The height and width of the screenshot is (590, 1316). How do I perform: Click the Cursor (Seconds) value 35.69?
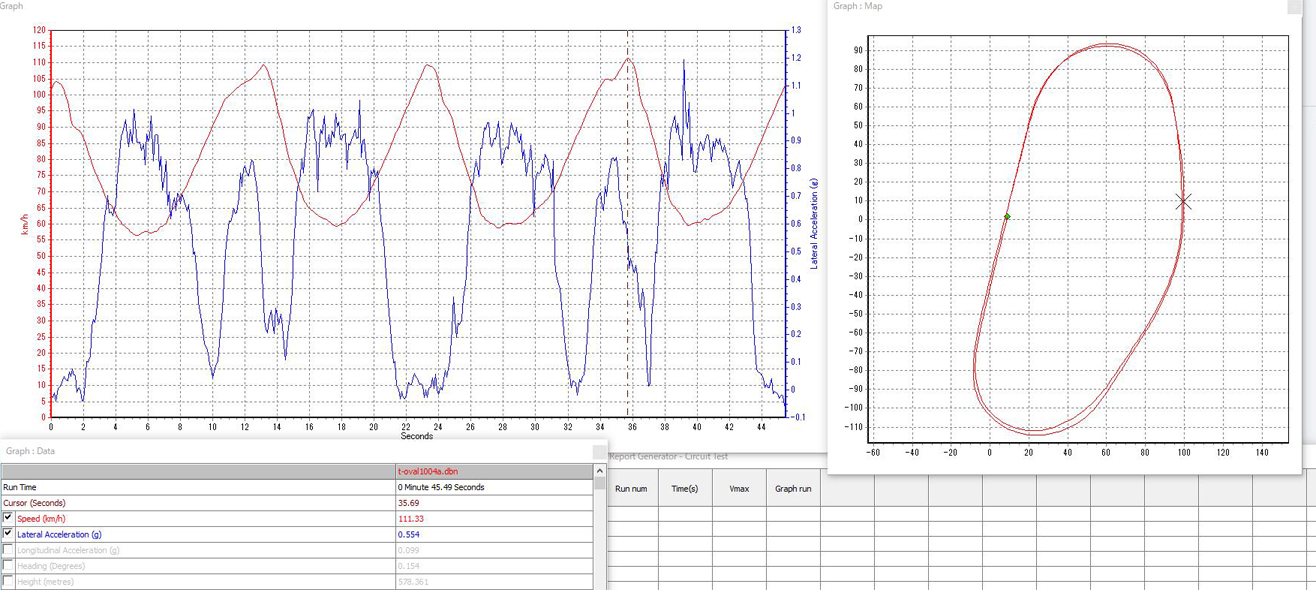click(409, 502)
